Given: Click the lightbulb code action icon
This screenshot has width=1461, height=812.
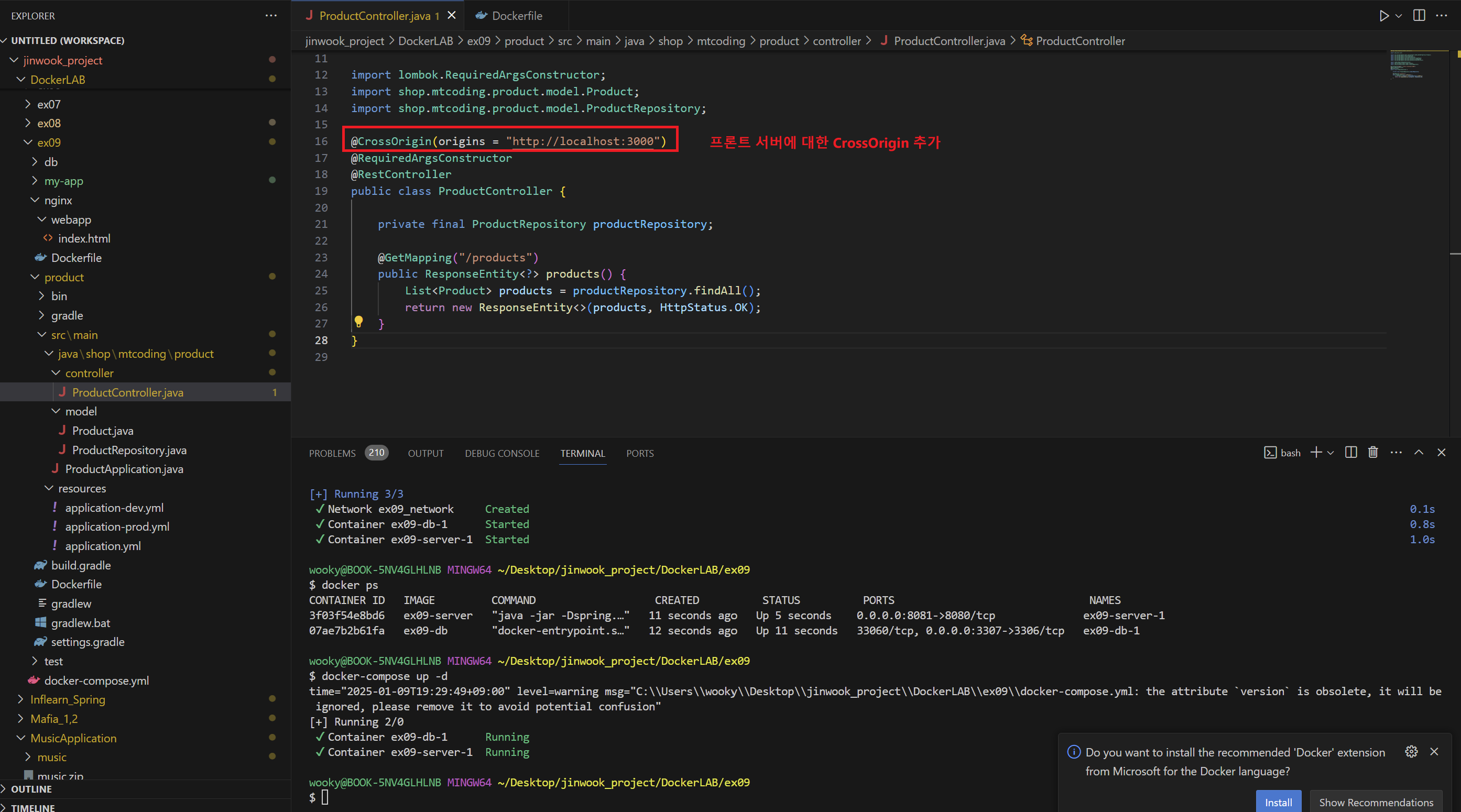Looking at the screenshot, I should (x=358, y=322).
